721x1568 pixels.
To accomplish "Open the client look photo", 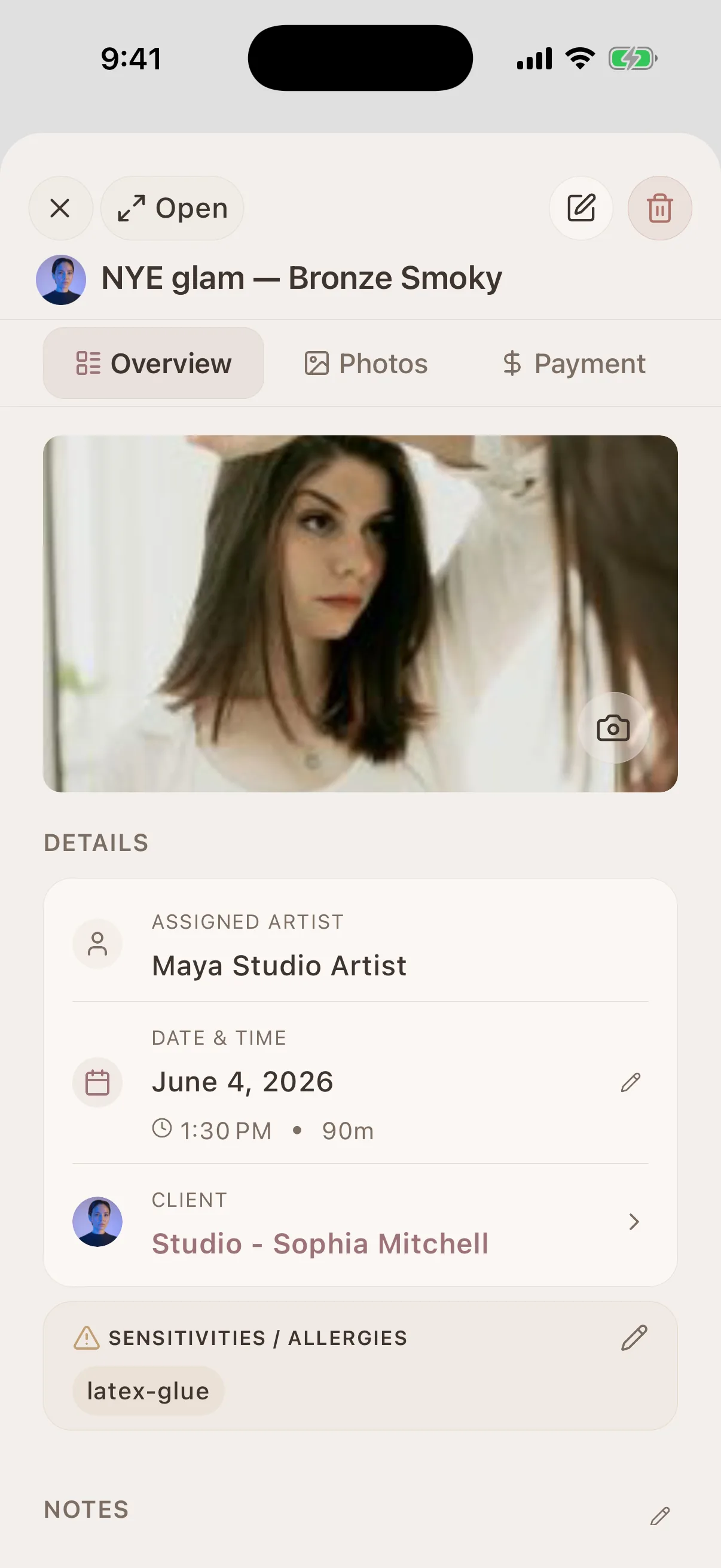I will [x=360, y=614].
